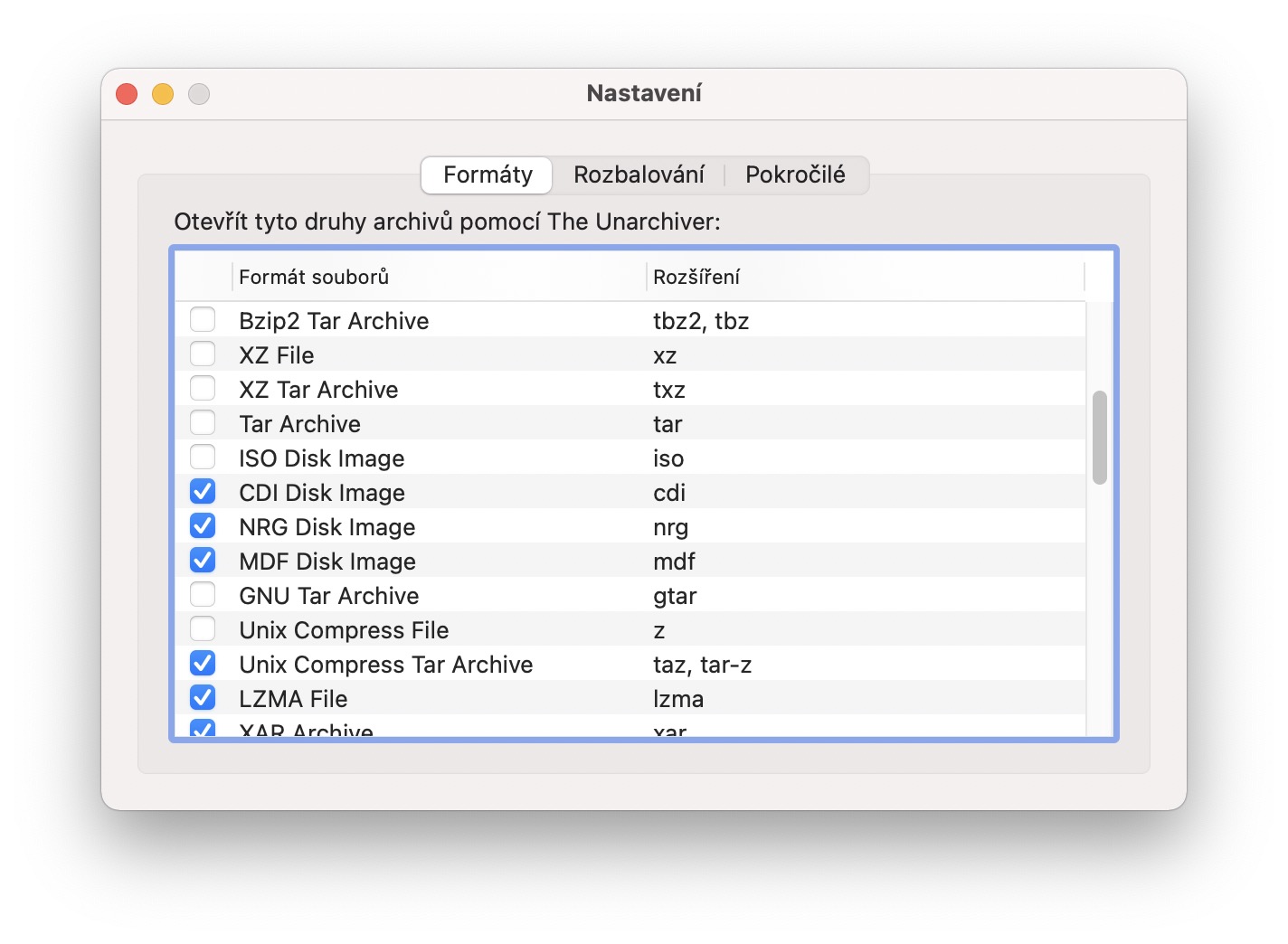The image size is (1288, 944).
Task: Uncheck MDF Disk Image checkbox
Action: pyautogui.click(x=203, y=561)
